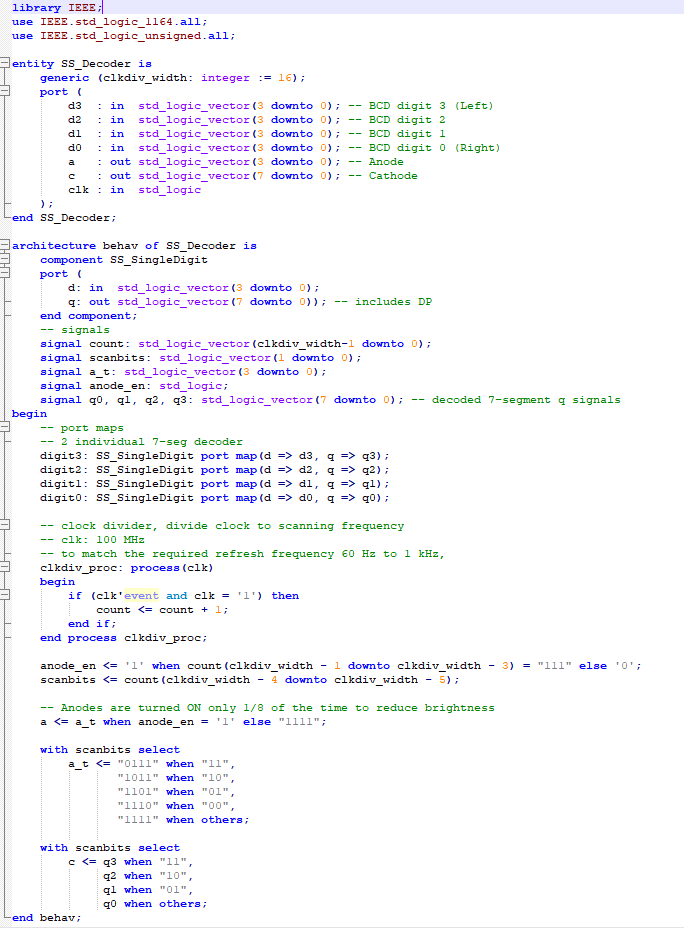This screenshot has height=929, width=684.
Task: Click the 'a <= a_t when anode_en' line
Action: pos(183,722)
